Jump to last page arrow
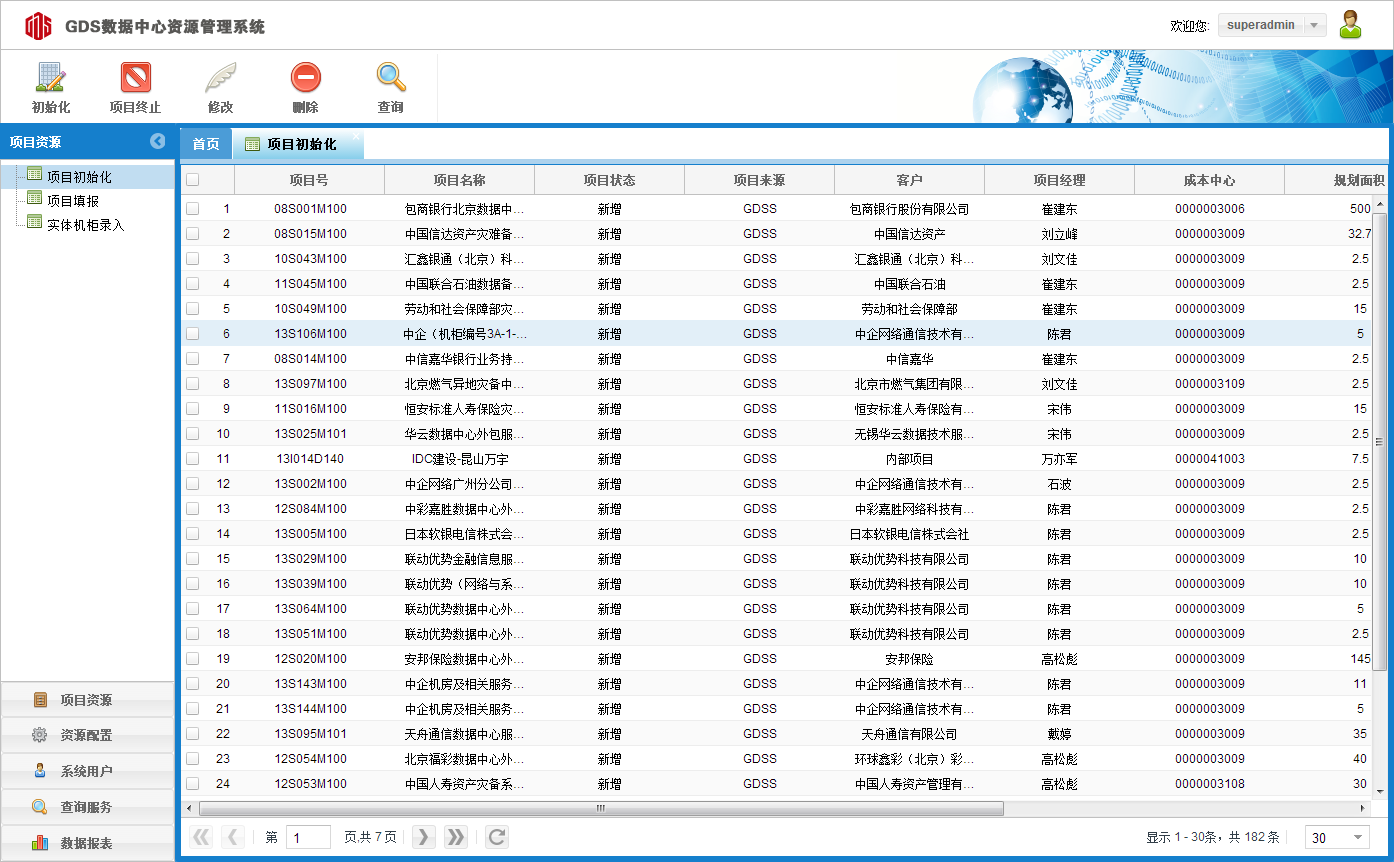The image size is (1394, 862). click(x=456, y=837)
